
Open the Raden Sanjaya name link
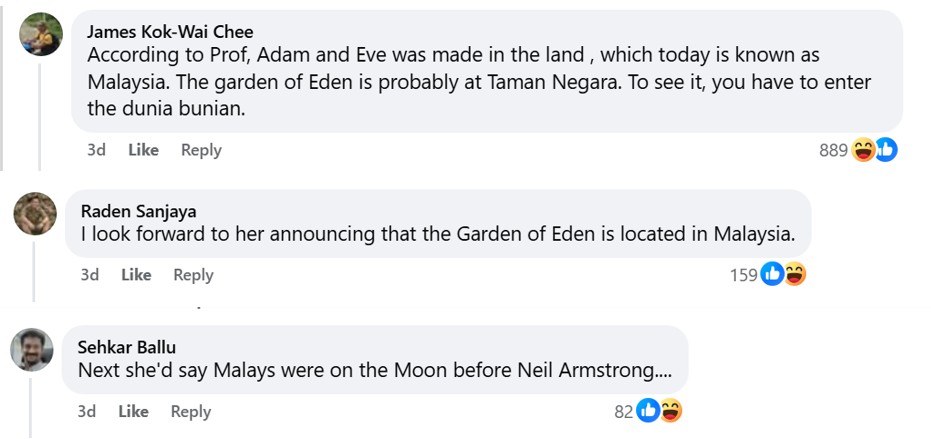138,211
